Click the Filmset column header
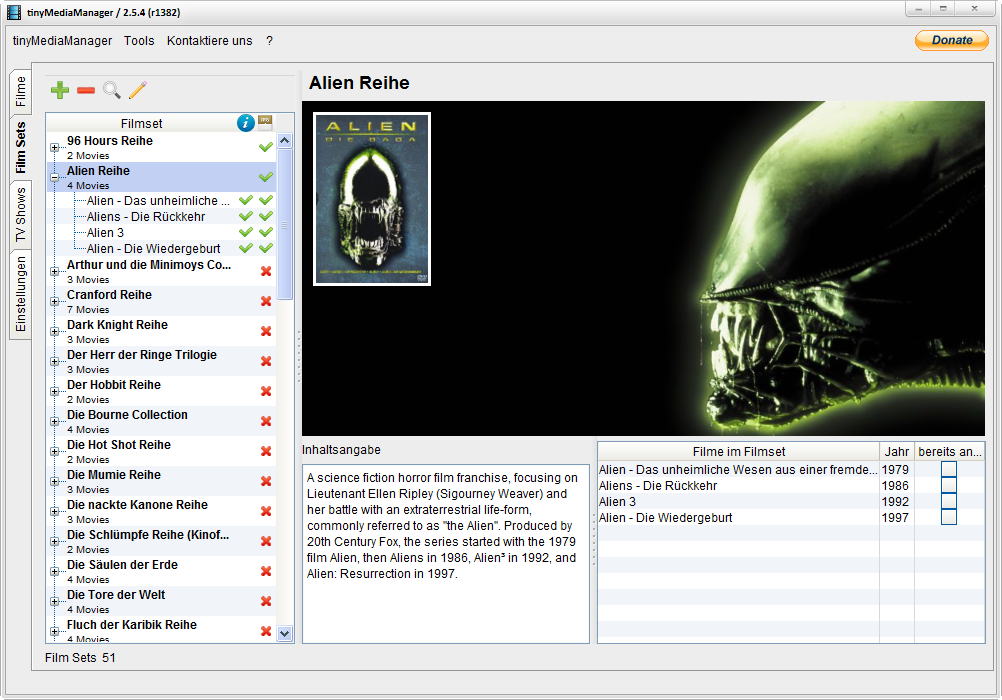The image size is (1002, 700). click(141, 123)
